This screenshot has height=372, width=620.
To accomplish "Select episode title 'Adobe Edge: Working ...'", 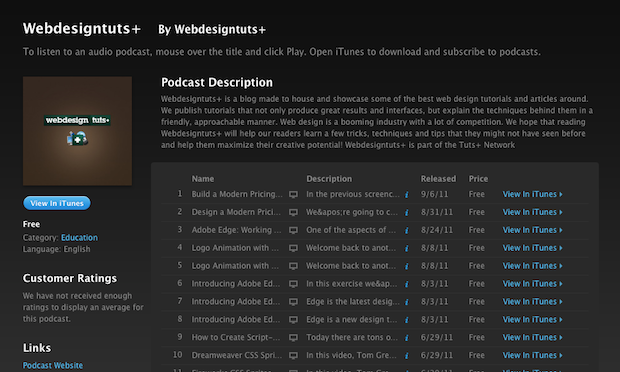I will pyautogui.click(x=236, y=230).
